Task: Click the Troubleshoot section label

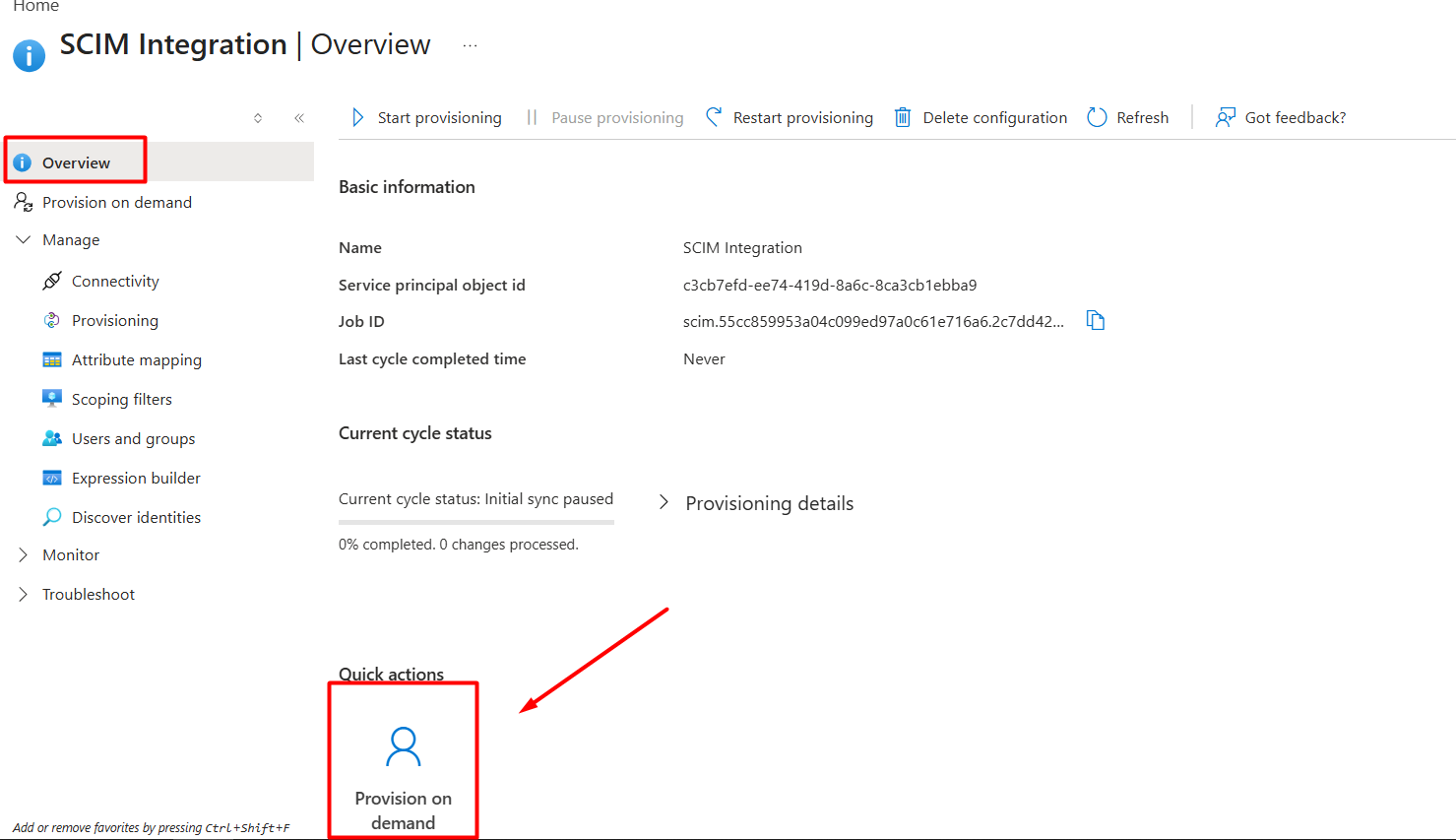Action: [x=89, y=594]
